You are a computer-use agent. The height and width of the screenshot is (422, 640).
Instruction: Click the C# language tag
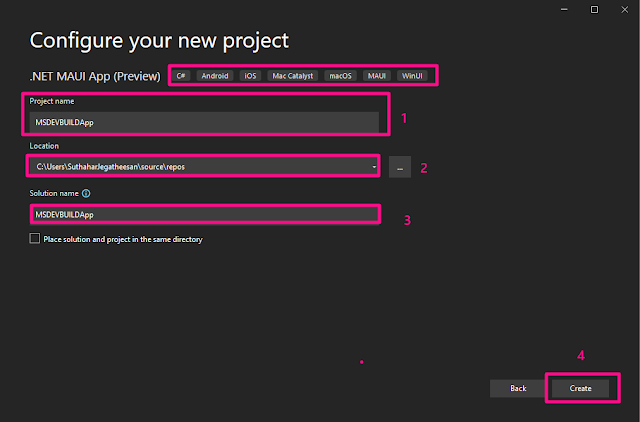click(x=181, y=75)
